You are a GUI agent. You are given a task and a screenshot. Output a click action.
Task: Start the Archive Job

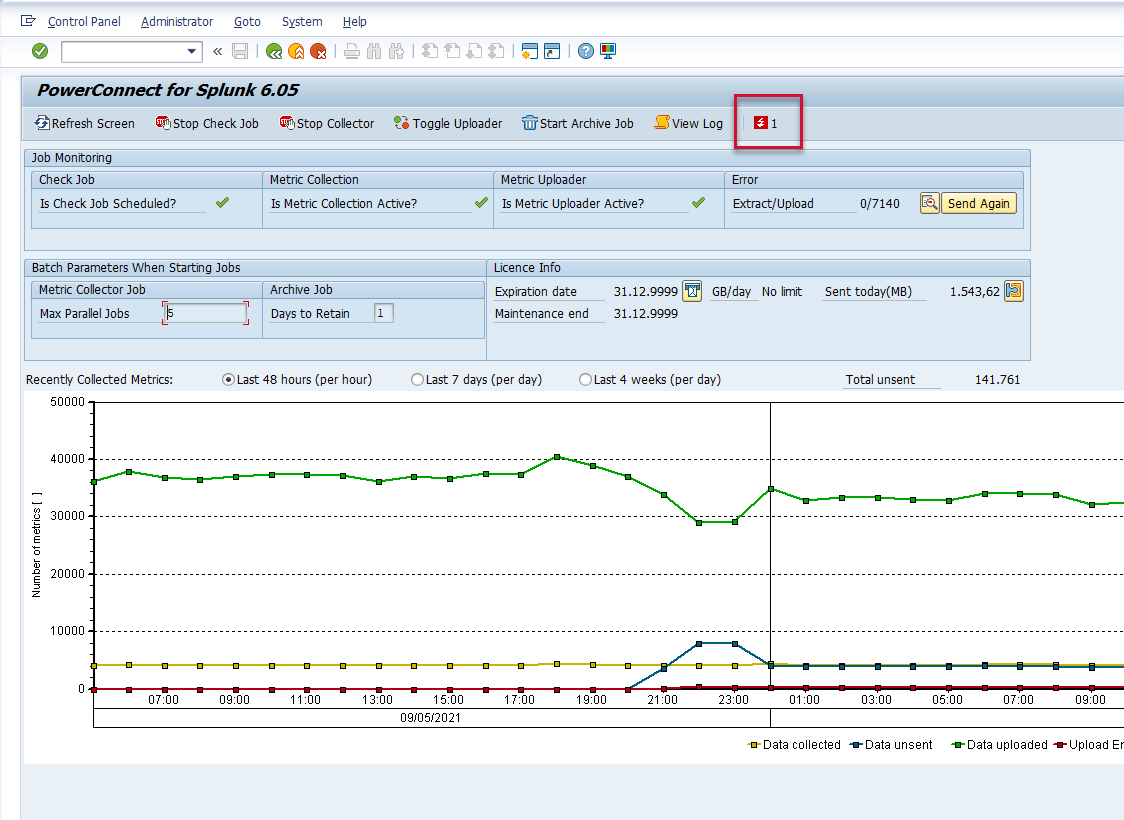pyautogui.click(x=577, y=123)
